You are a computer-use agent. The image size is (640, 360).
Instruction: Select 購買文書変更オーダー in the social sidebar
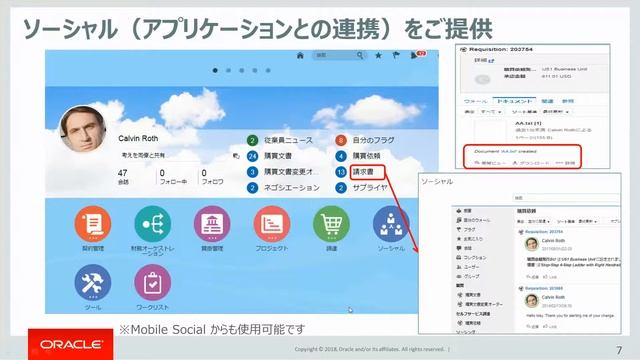tap(484, 304)
